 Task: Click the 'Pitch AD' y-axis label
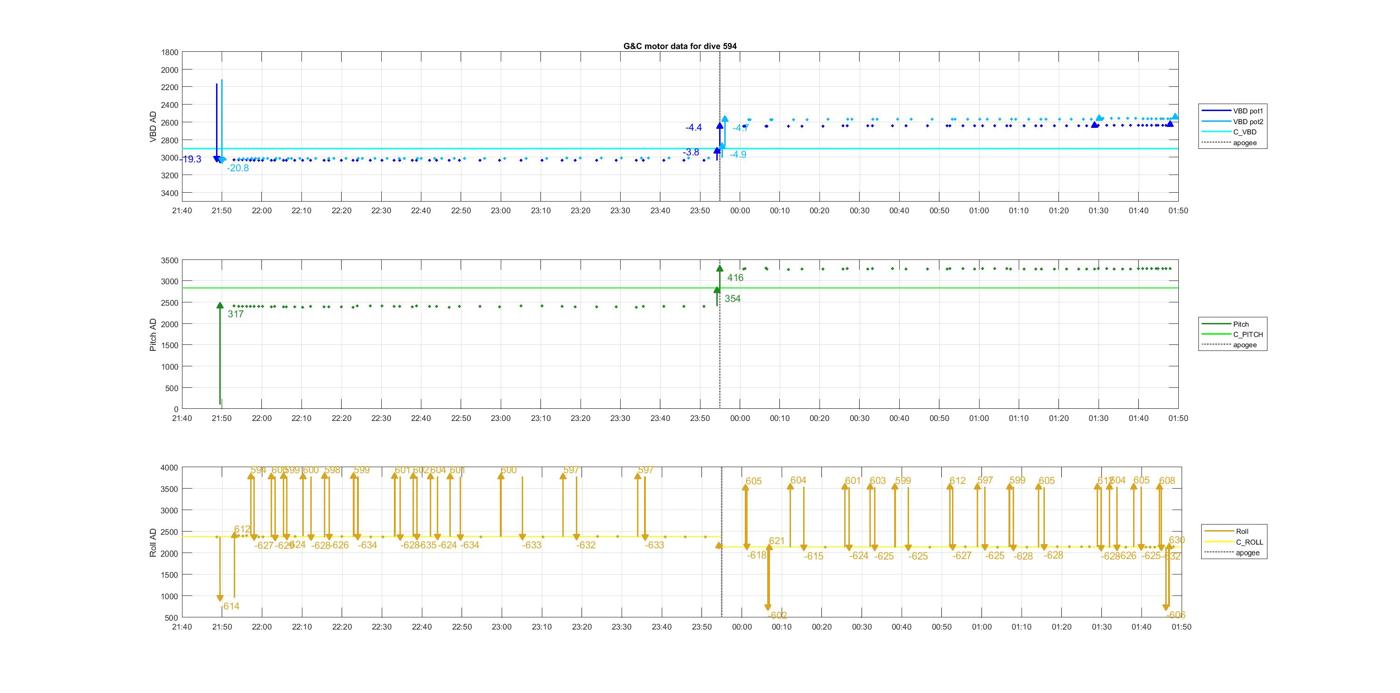click(x=153, y=334)
